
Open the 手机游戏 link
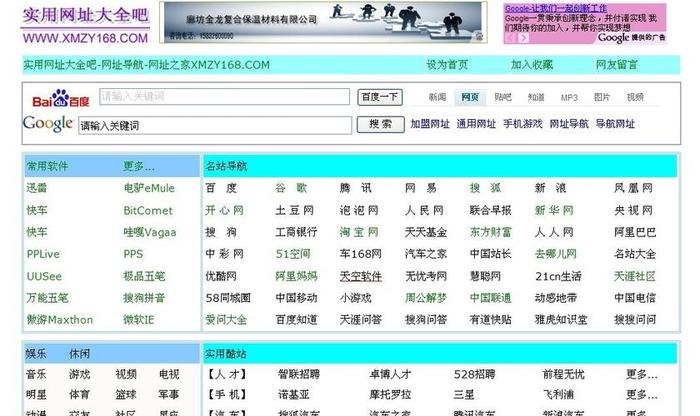[522, 124]
